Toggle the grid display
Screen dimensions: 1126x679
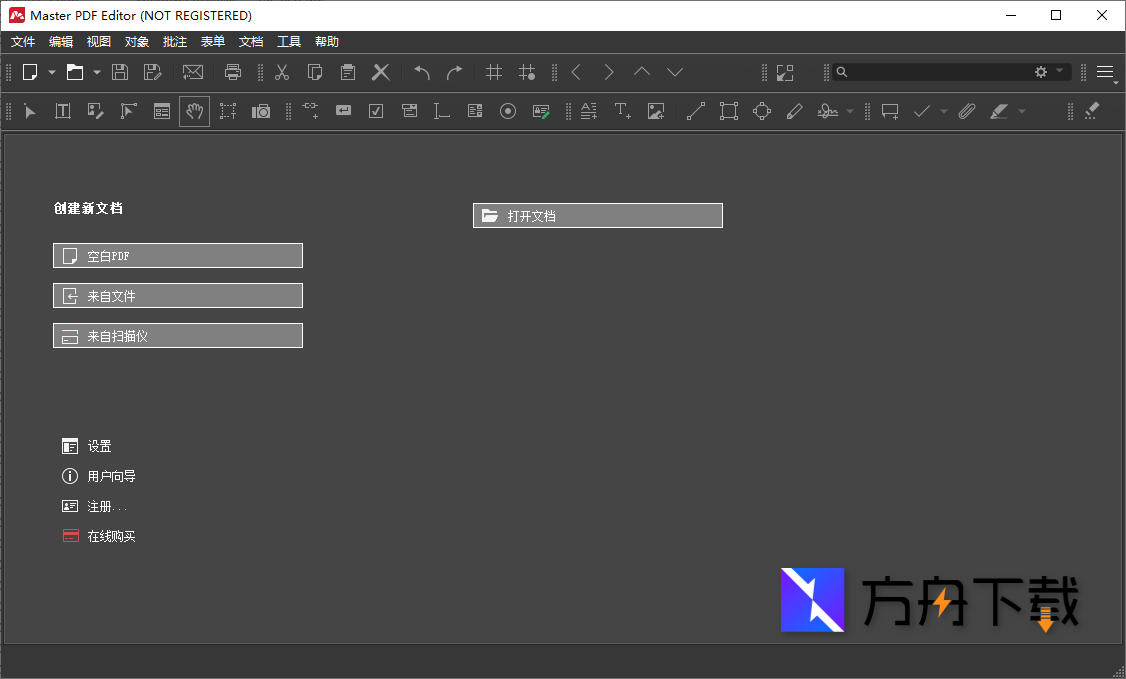point(493,72)
